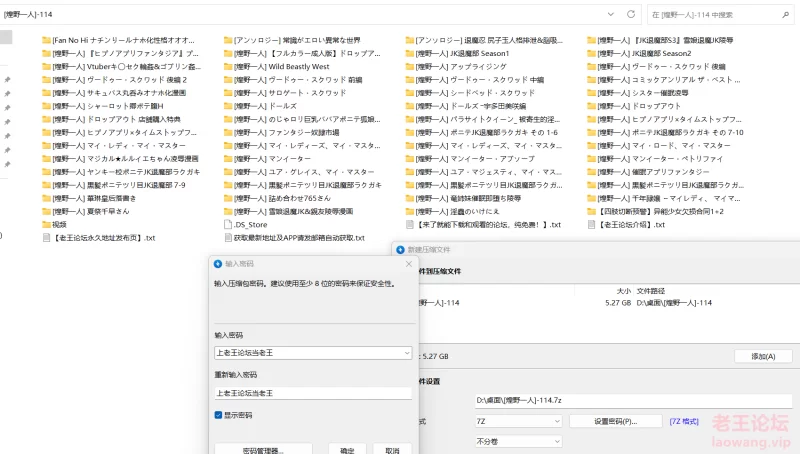This screenshot has height=454, width=800.
Task: Expand the address bar history dropdown
Action: click(610, 14)
